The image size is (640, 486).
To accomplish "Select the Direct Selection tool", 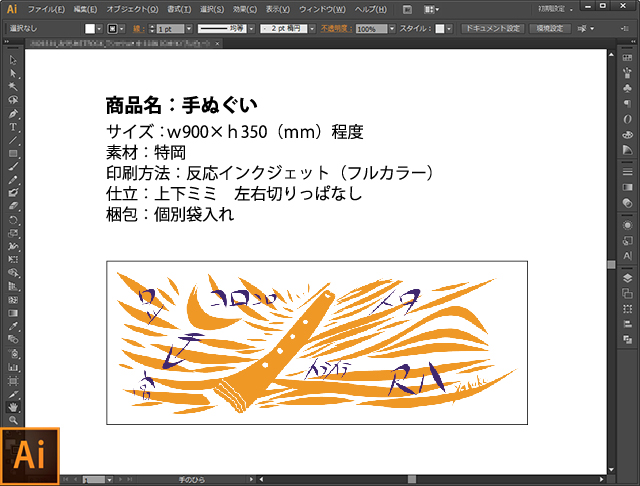I will [x=13, y=73].
